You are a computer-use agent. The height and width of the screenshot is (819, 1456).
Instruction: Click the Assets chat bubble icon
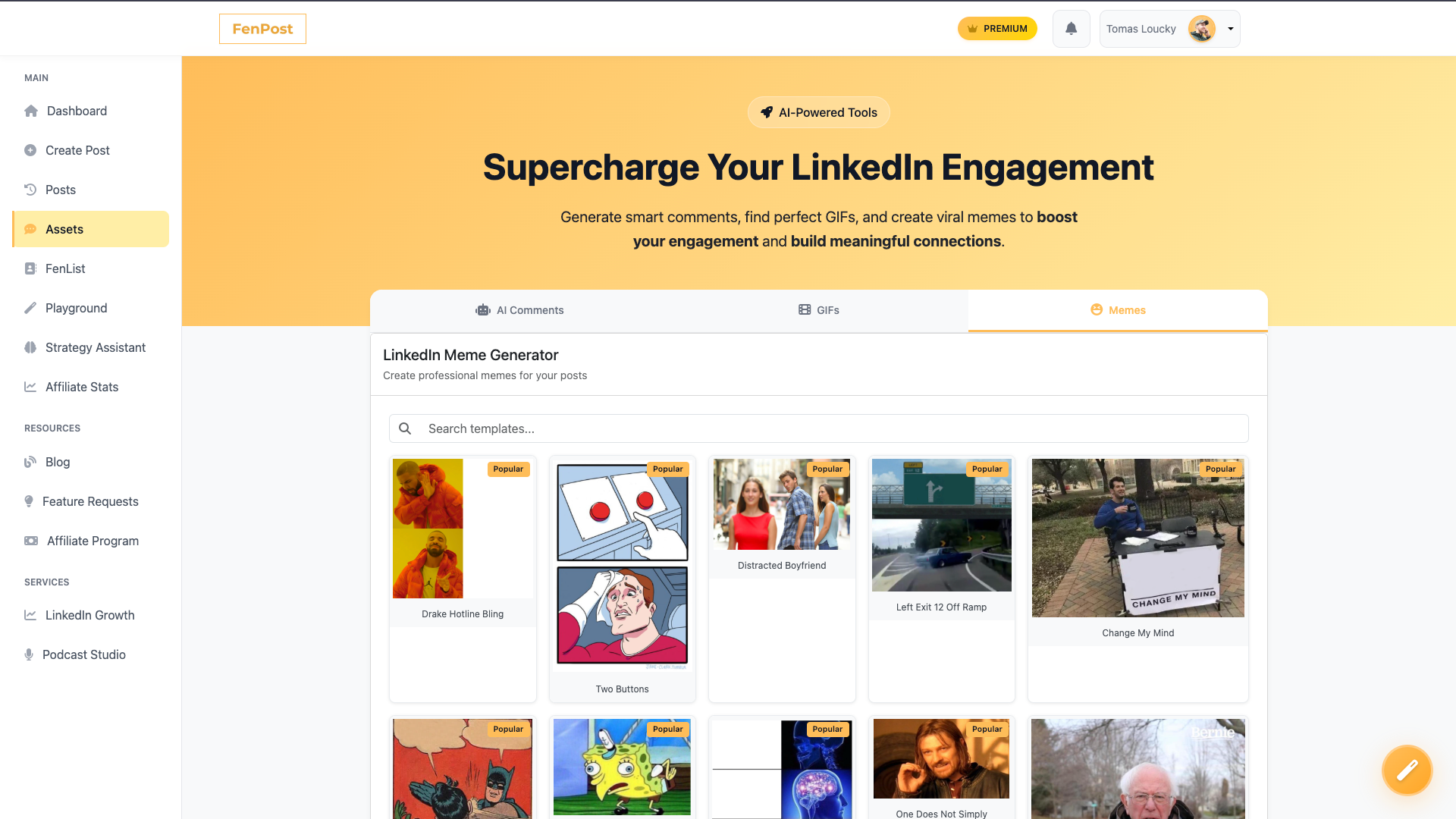point(30,229)
